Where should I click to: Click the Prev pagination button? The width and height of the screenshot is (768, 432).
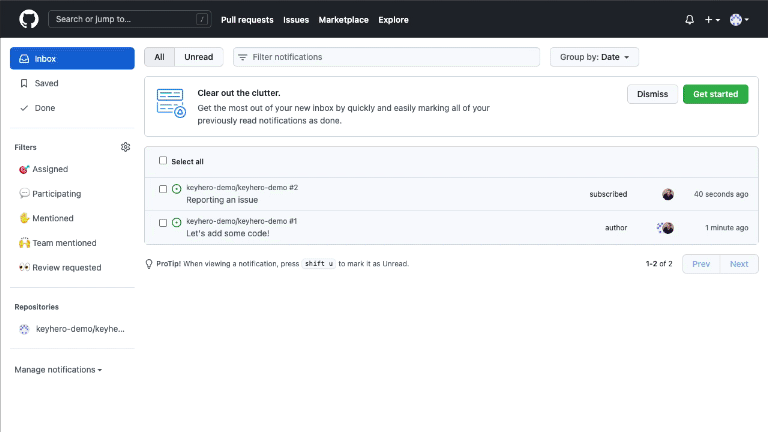pos(701,264)
